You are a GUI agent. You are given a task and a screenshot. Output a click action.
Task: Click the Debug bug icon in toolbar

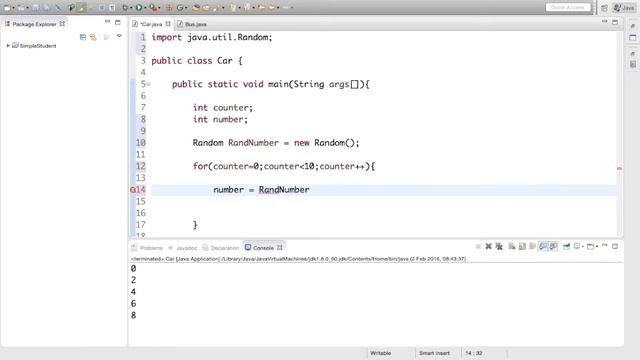point(126,7)
